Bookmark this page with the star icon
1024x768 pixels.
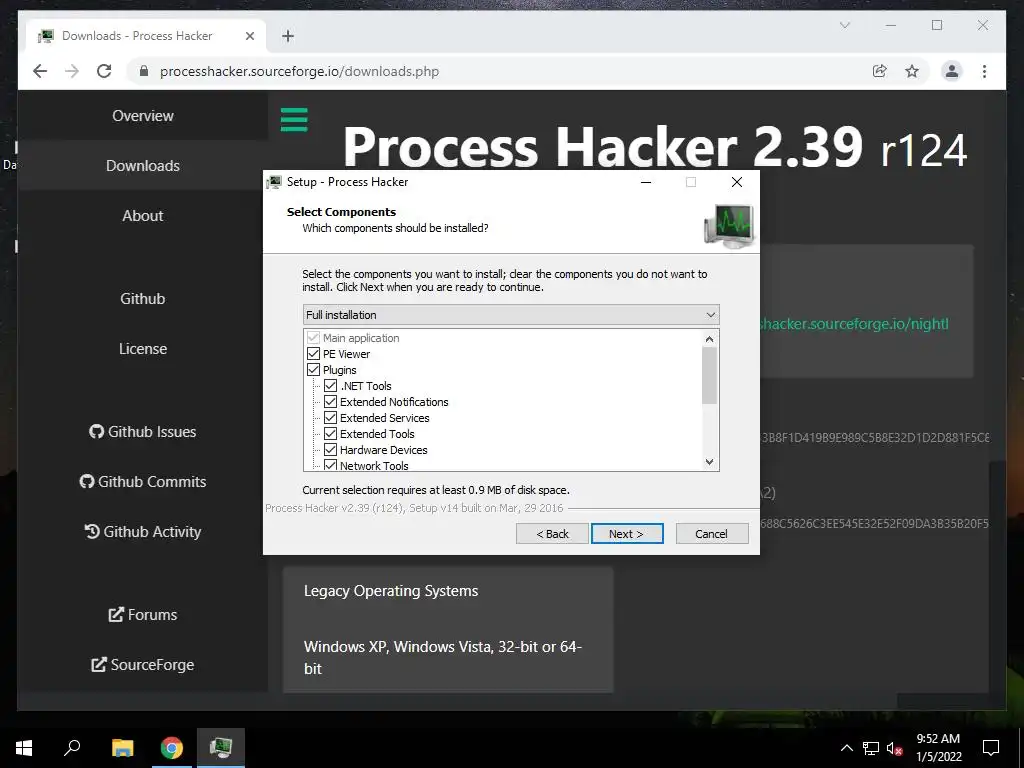(x=912, y=71)
